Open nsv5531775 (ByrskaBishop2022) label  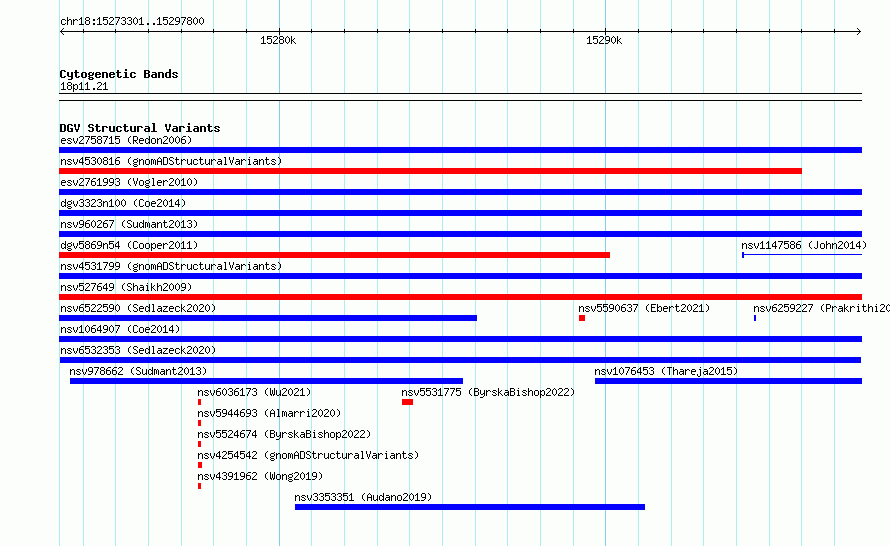[488, 392]
